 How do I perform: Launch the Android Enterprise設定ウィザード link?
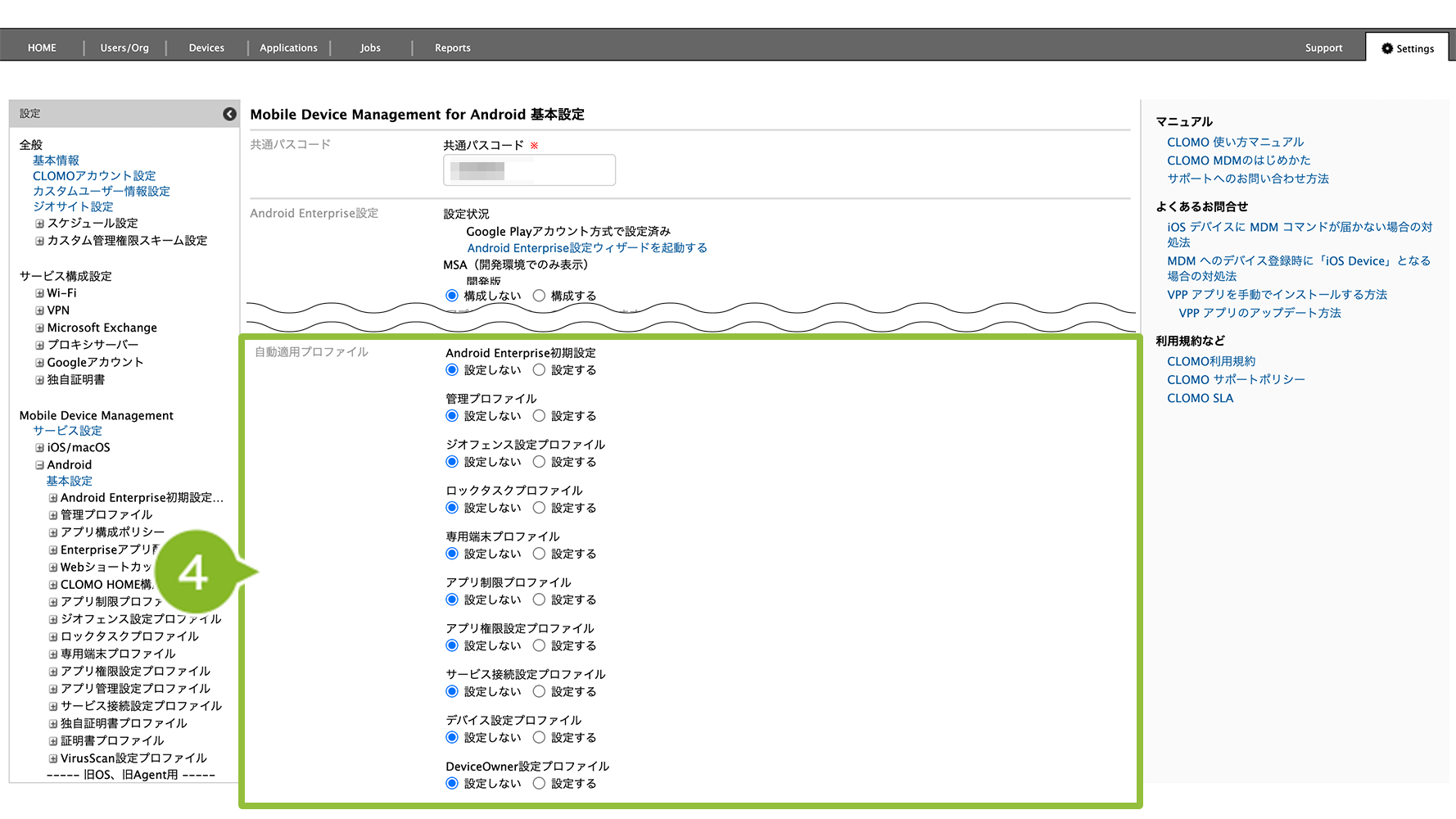click(x=586, y=248)
